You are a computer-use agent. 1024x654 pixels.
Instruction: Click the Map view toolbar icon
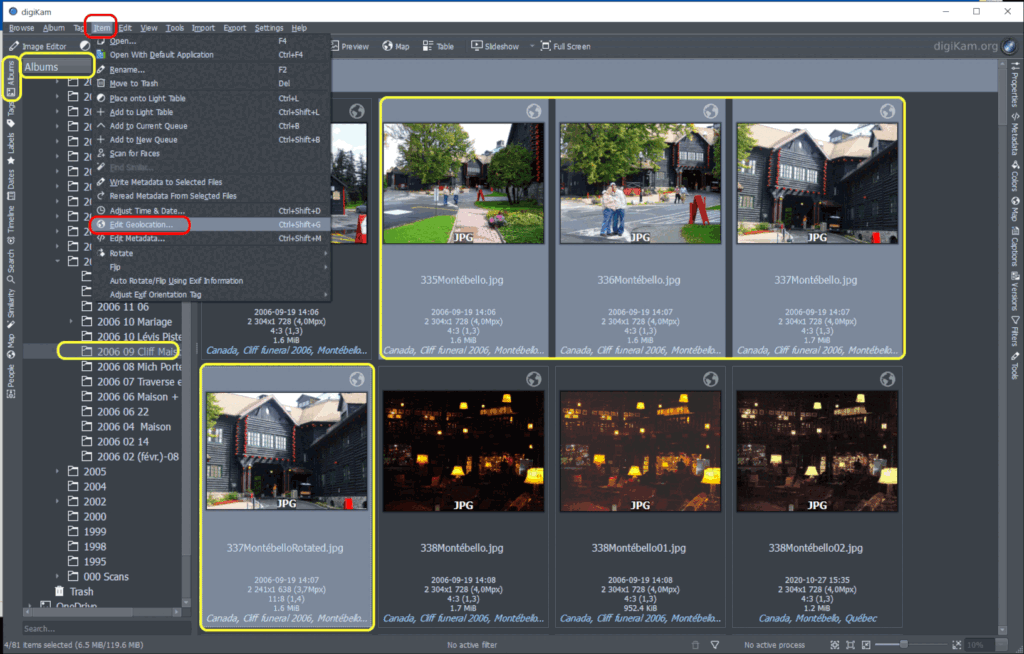[x=395, y=46]
